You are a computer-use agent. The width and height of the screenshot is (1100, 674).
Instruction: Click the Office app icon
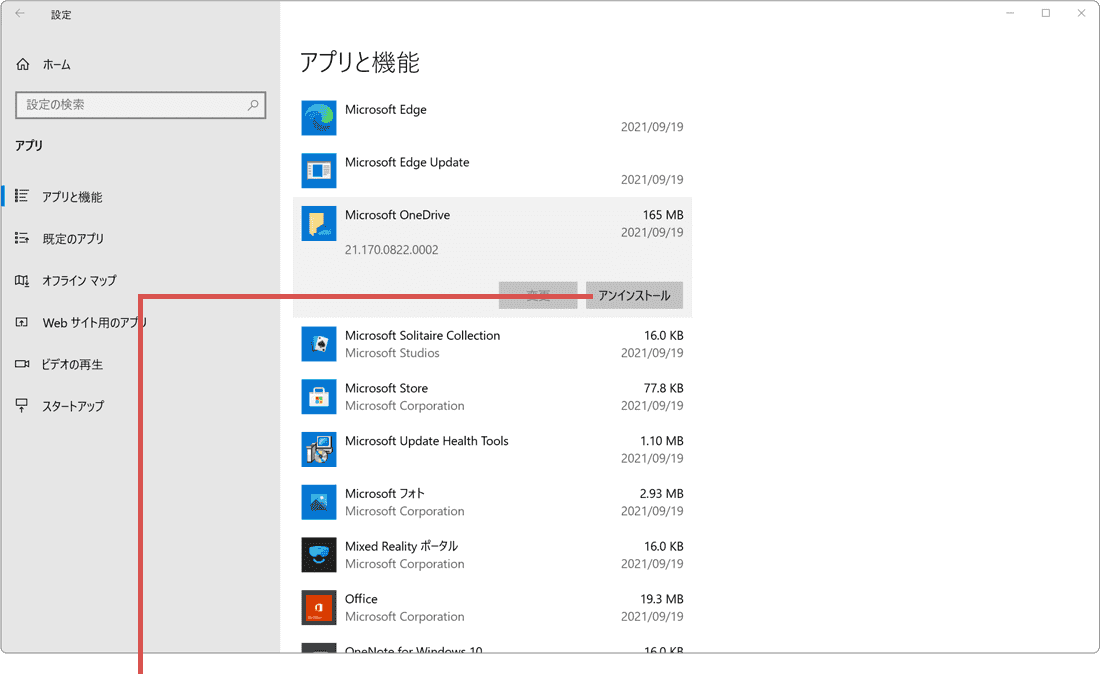(318, 607)
